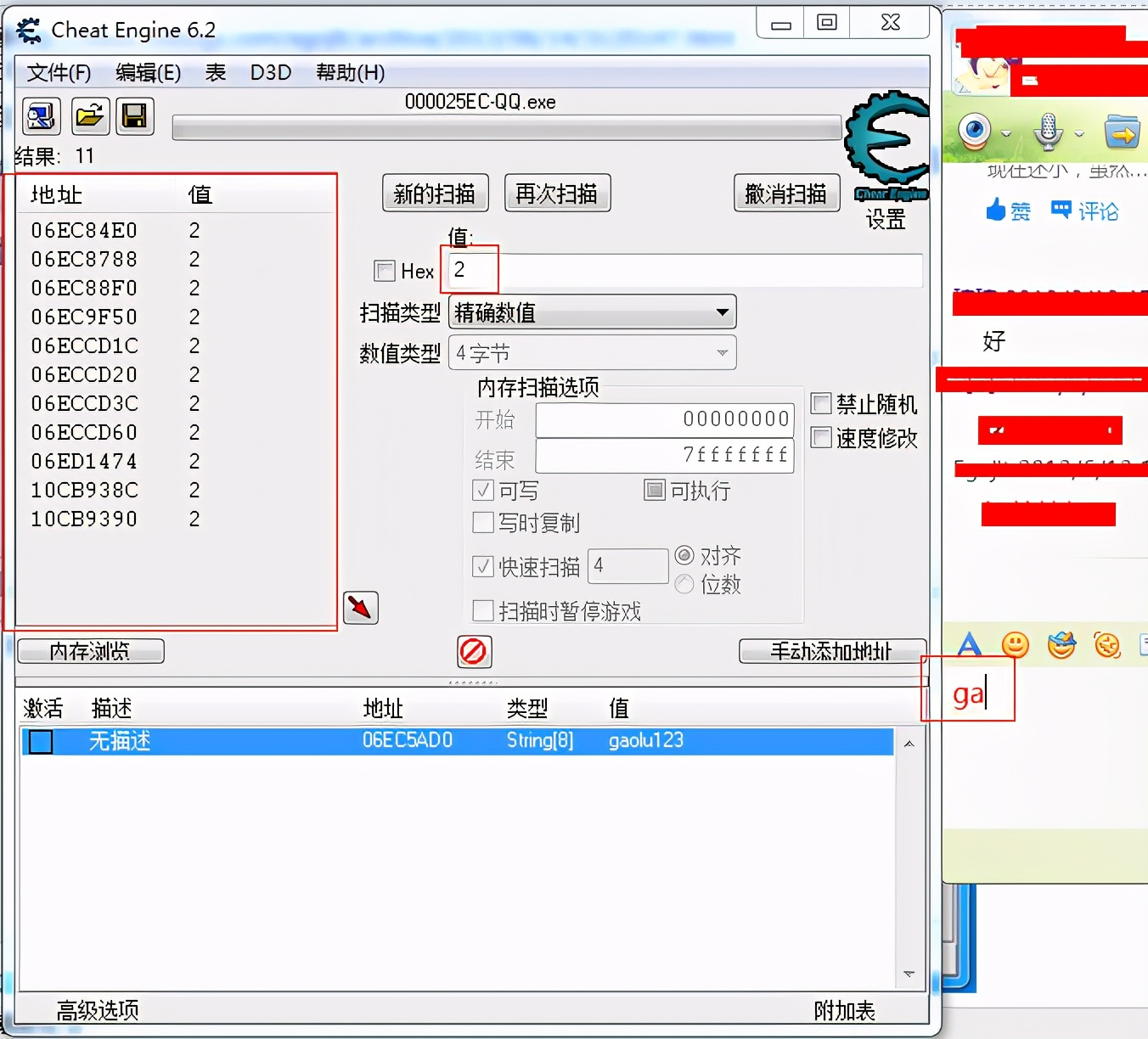This screenshot has width=1148, height=1039.
Task: Click the address list scrollbar down arrow
Action: pos(909,974)
